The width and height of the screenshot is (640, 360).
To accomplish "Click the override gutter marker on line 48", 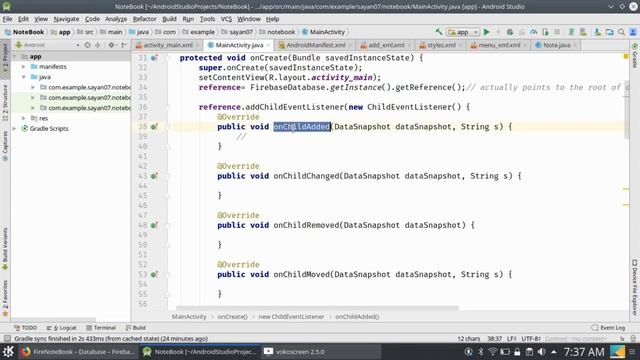I will [x=154, y=225].
